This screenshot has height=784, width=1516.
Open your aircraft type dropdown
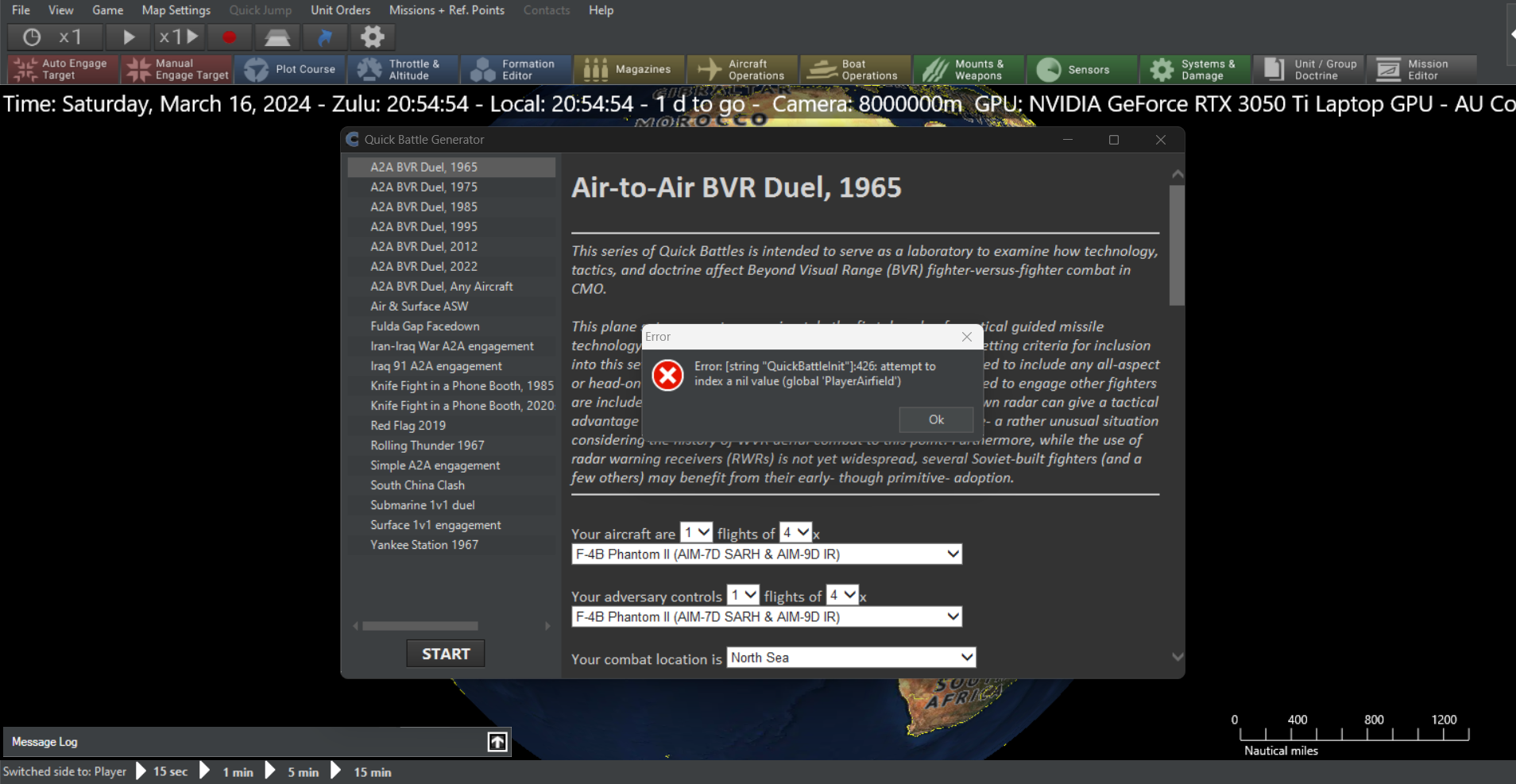(x=767, y=554)
